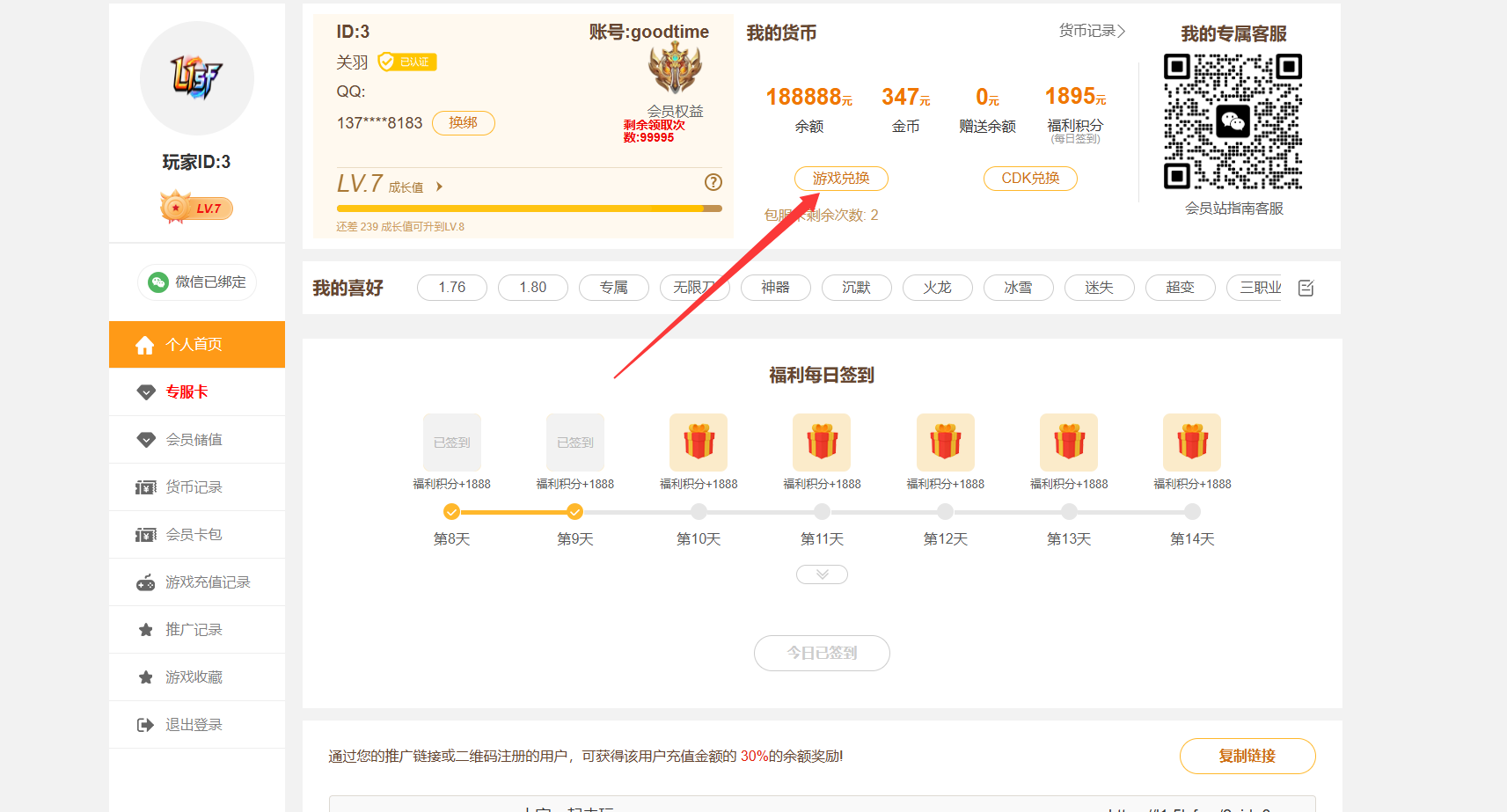The image size is (1507, 812).
Task: Select the 1.80 preference tag
Action: coord(533,288)
